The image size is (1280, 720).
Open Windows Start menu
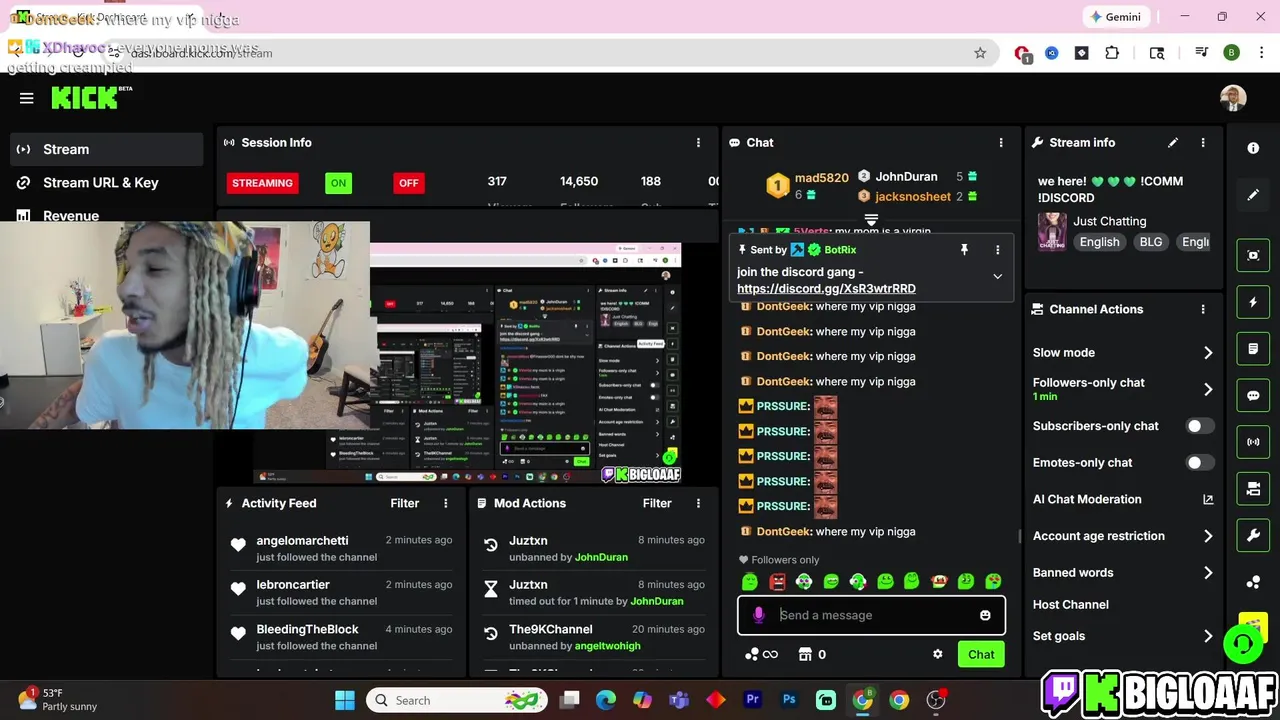click(x=345, y=700)
